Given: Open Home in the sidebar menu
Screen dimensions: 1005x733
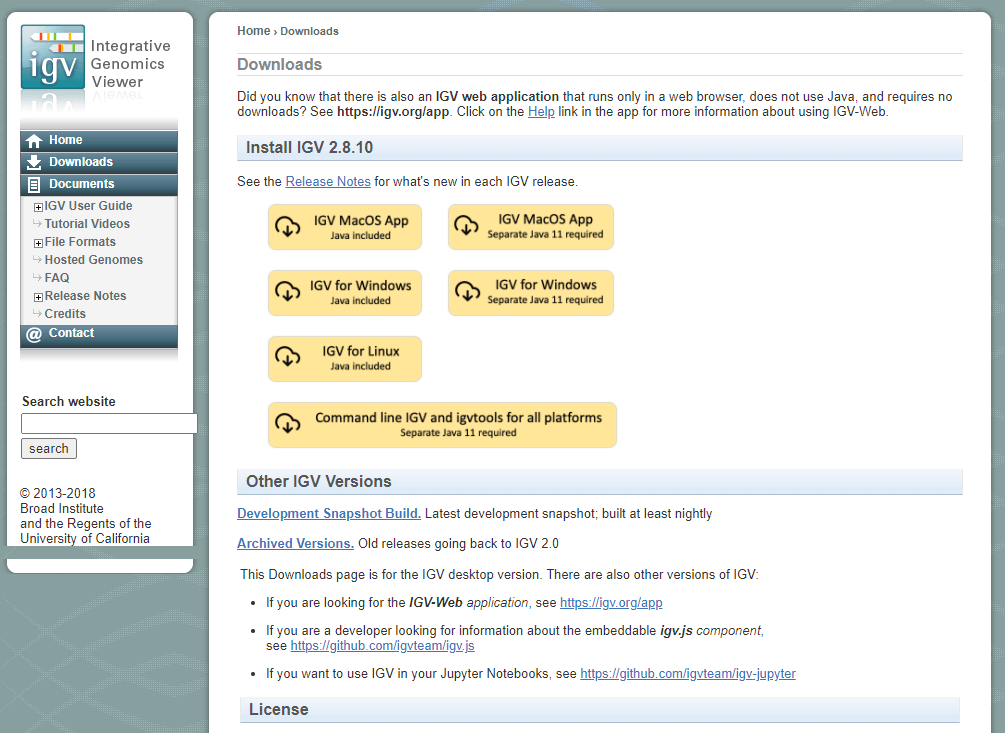Looking at the screenshot, I should 99,140.
